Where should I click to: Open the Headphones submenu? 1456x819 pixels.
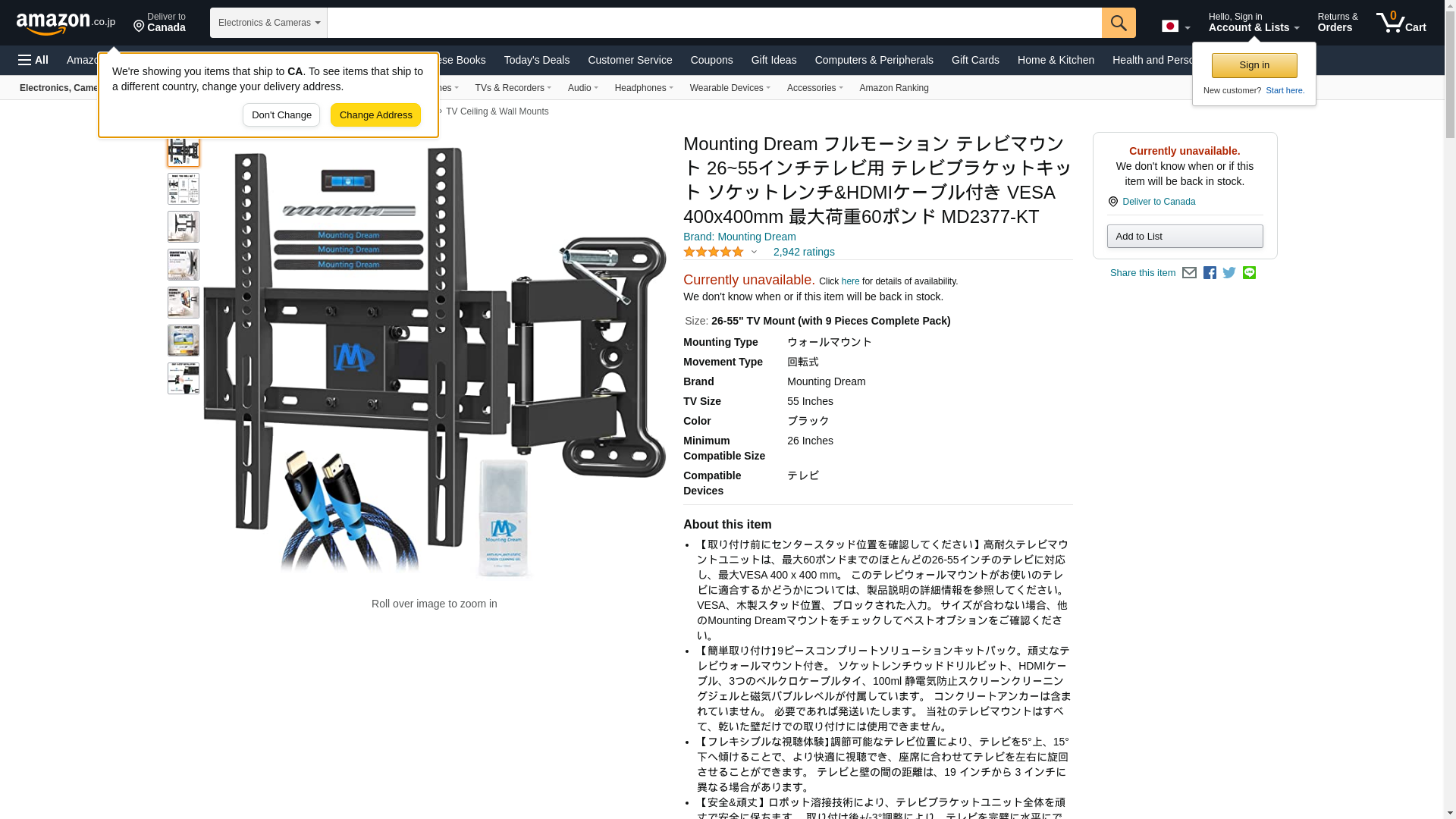tap(644, 88)
